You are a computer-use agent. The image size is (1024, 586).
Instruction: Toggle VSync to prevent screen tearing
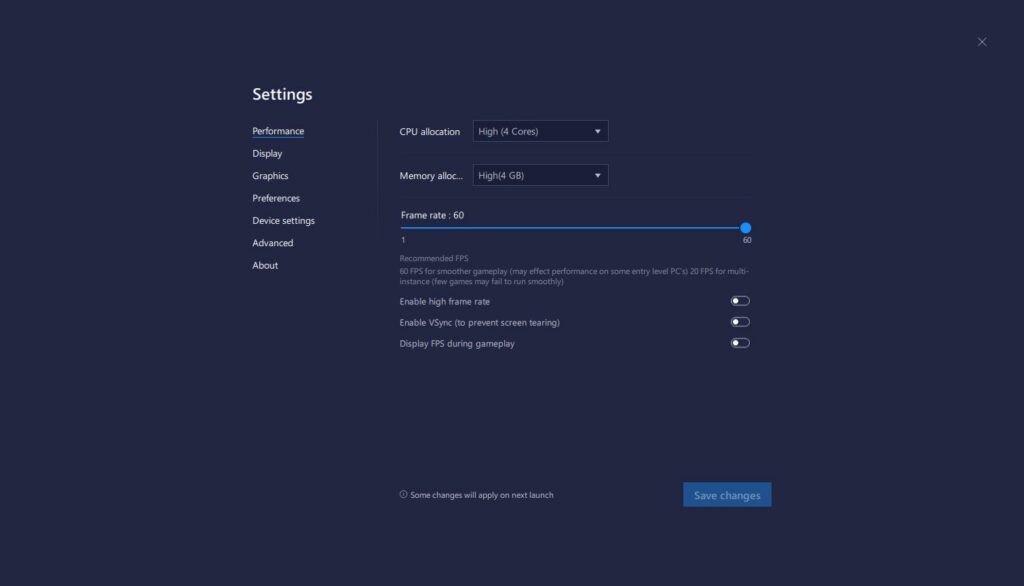click(739, 322)
